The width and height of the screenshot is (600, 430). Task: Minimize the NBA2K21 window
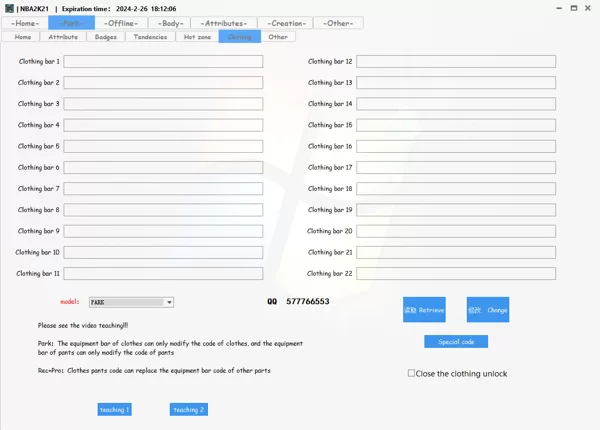click(x=559, y=8)
